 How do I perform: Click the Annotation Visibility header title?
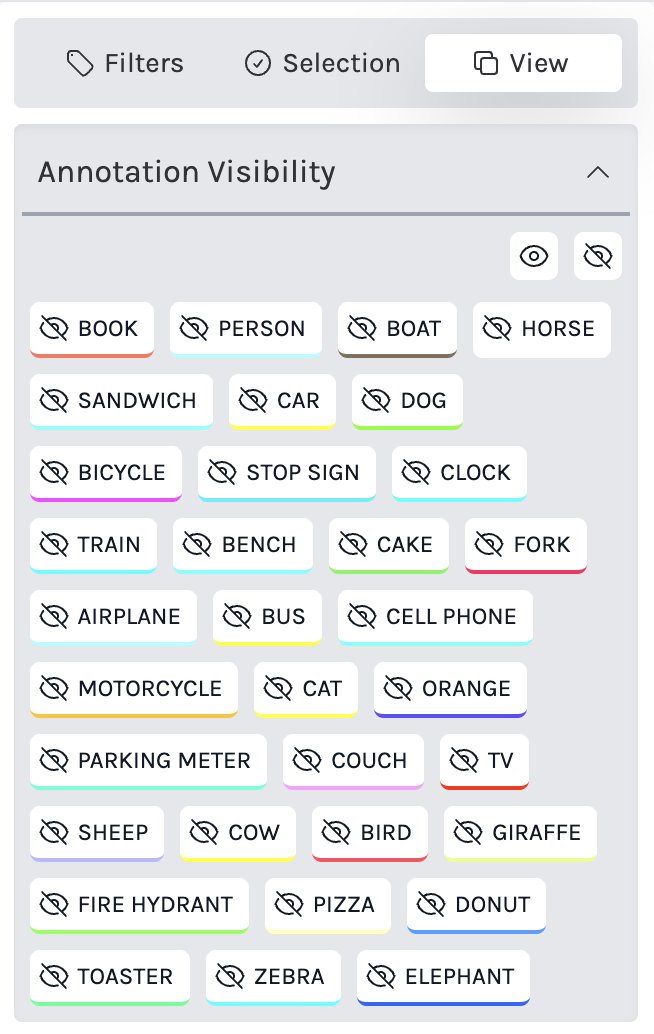coord(187,172)
